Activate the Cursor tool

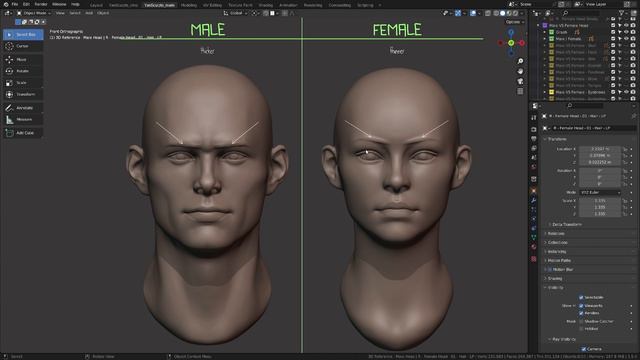[x=23, y=46]
